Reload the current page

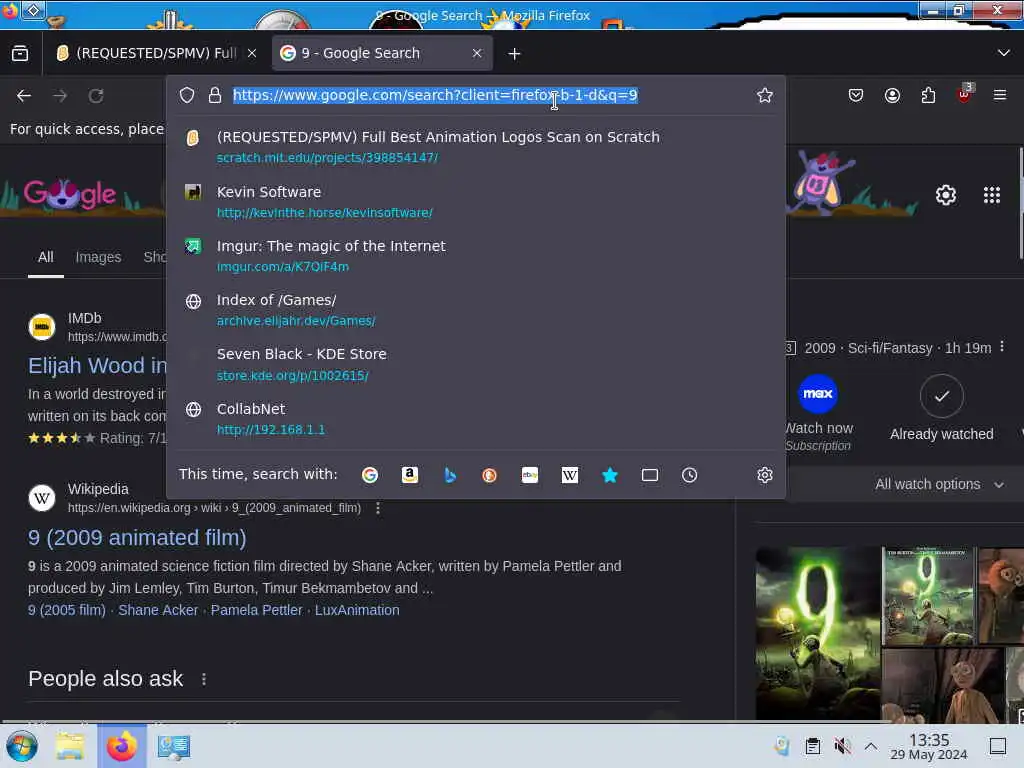[x=96, y=96]
